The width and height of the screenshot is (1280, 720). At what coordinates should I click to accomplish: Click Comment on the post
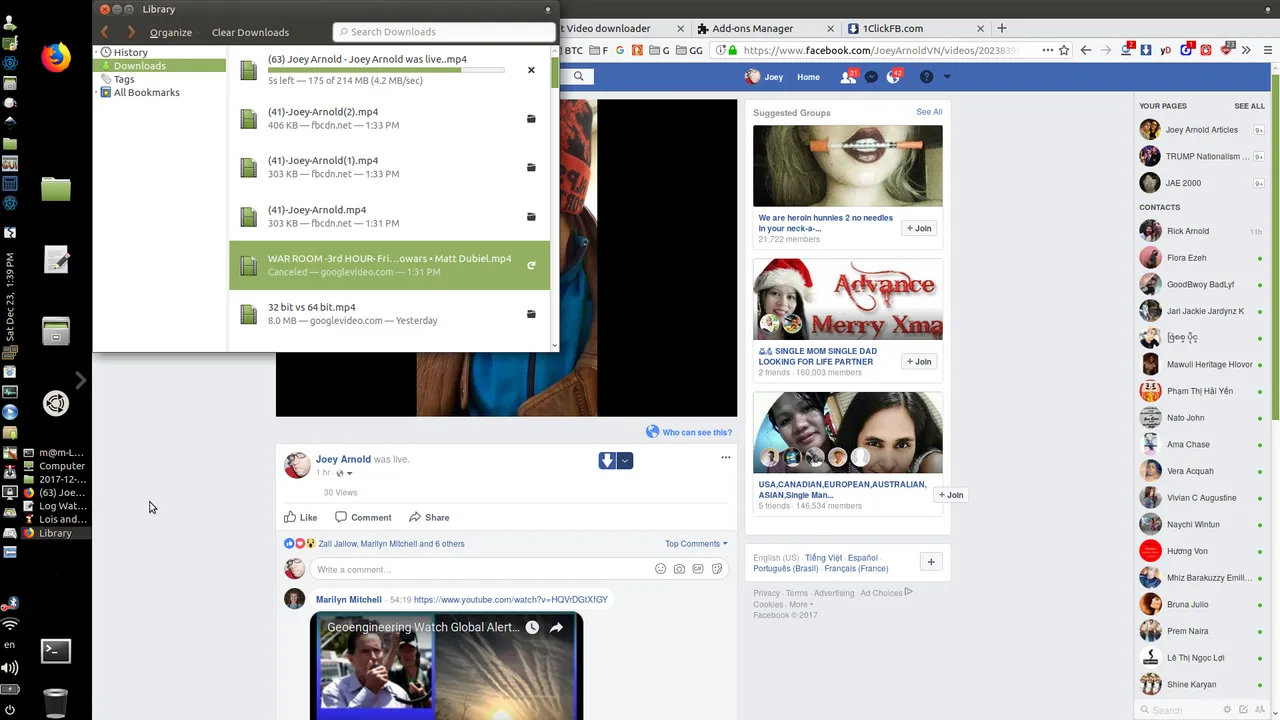(x=363, y=517)
